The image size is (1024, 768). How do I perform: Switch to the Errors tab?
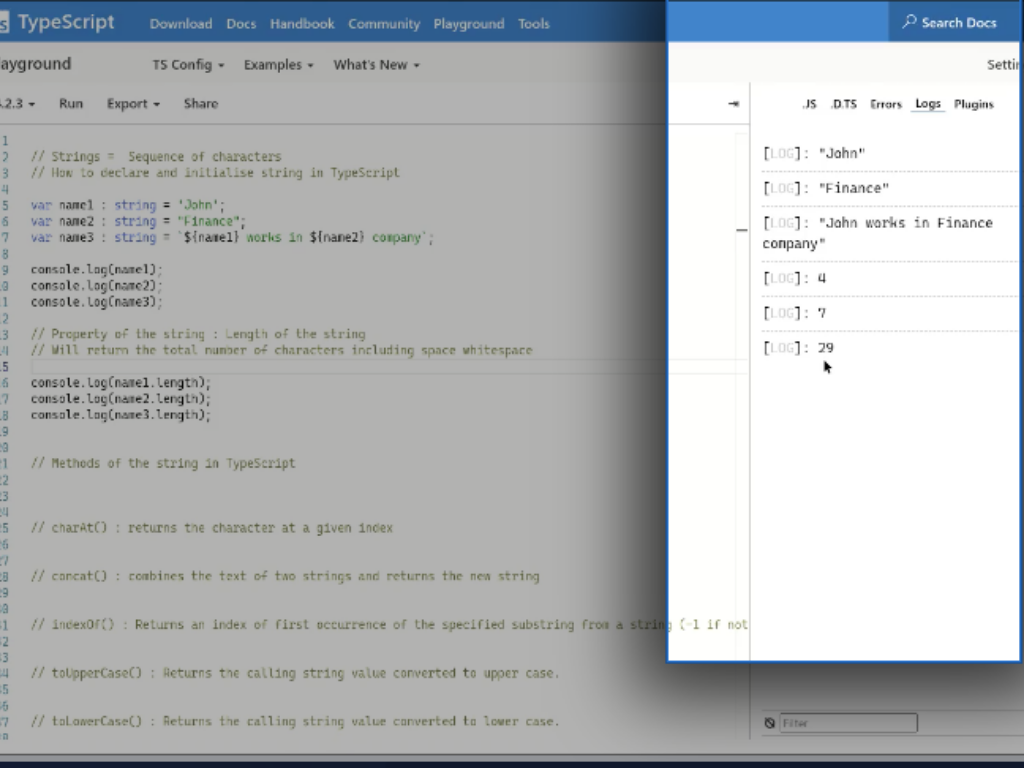[x=886, y=103]
